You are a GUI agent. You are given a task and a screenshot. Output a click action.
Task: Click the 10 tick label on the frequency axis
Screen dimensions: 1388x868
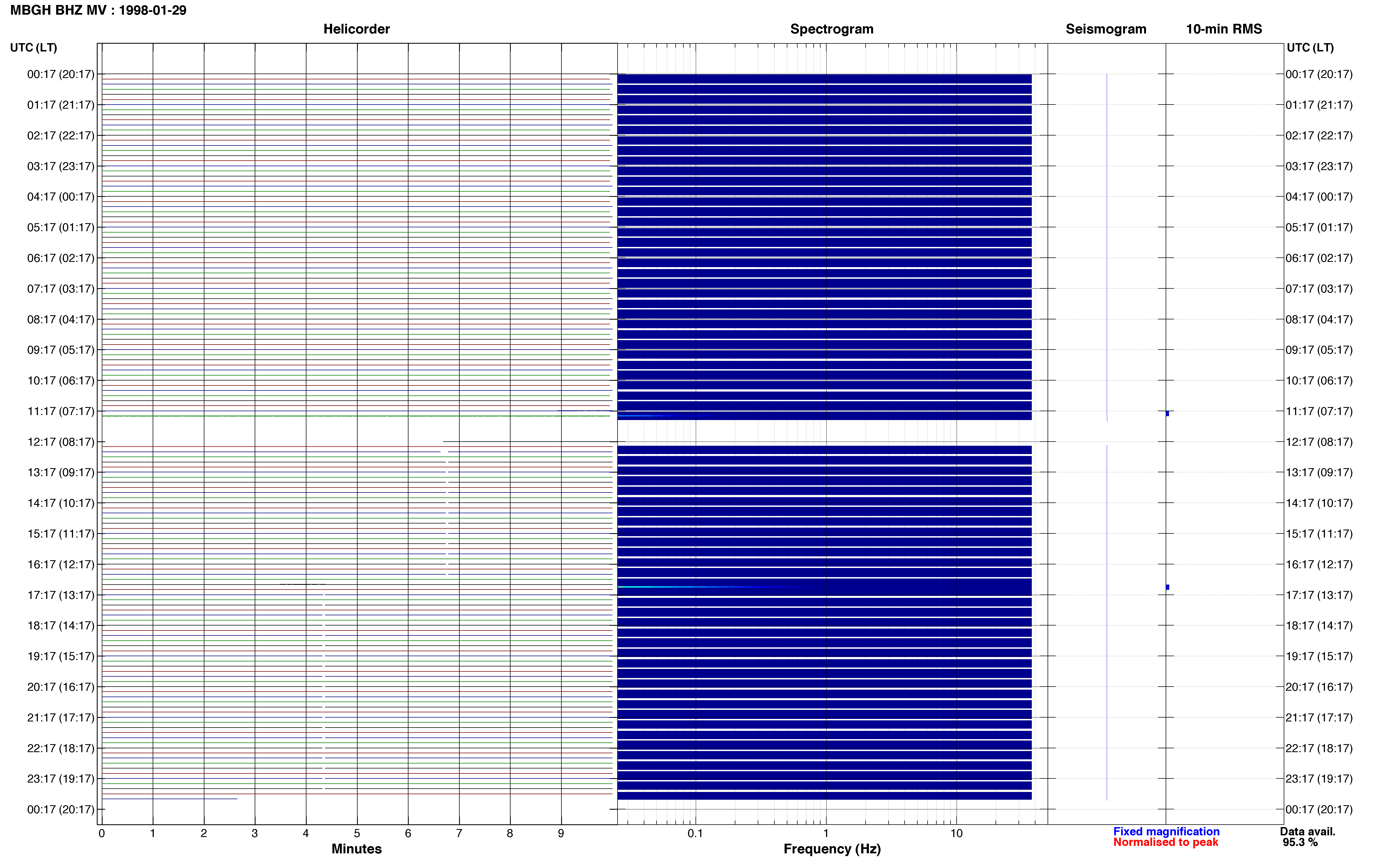tap(956, 833)
